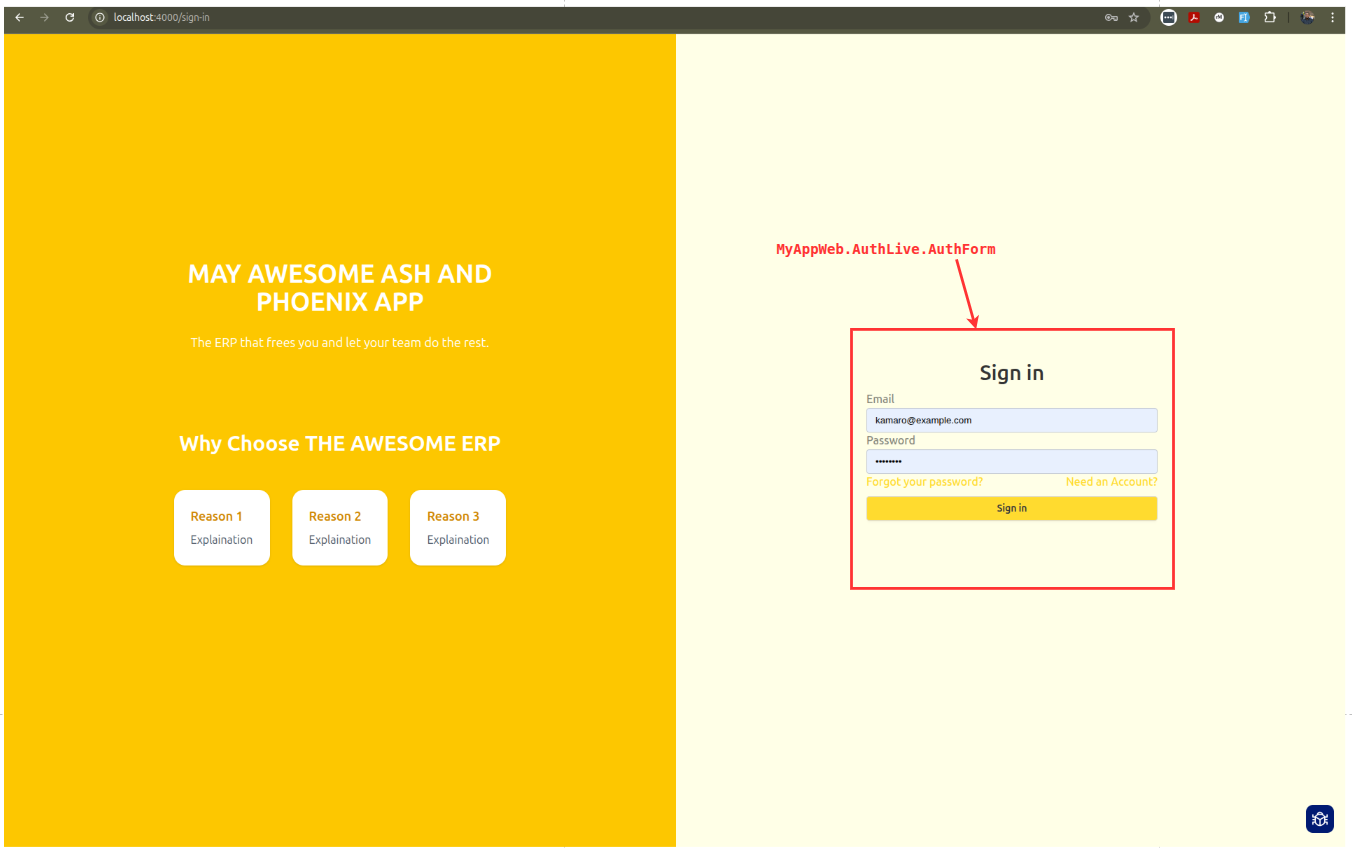1352x849 pixels.
Task: Open the Adobe Acrobat extension
Action: click(1194, 17)
